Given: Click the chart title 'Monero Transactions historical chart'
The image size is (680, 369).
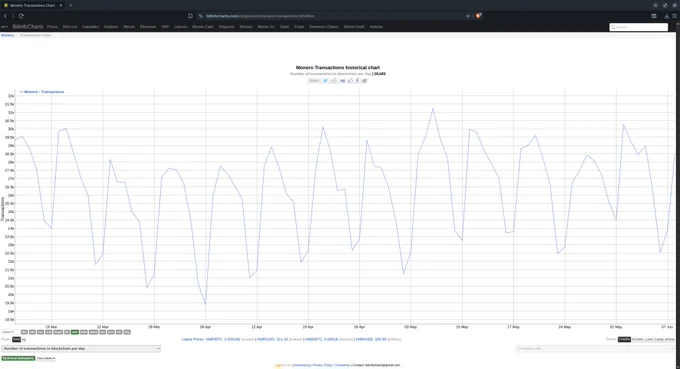Looking at the screenshot, I should [x=338, y=68].
